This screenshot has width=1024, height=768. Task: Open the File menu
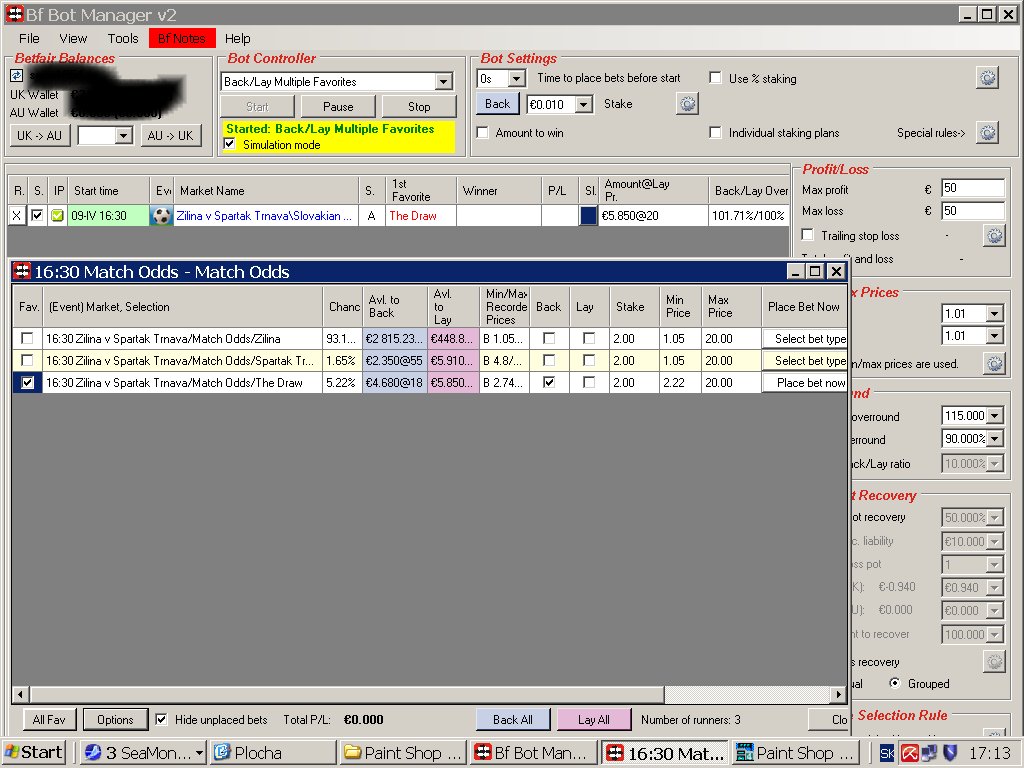pos(29,39)
